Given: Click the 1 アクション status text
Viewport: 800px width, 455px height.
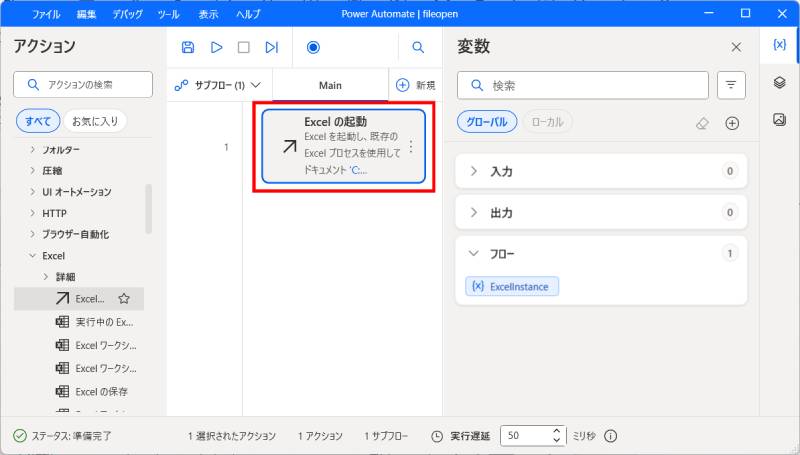Looking at the screenshot, I should [x=320, y=436].
